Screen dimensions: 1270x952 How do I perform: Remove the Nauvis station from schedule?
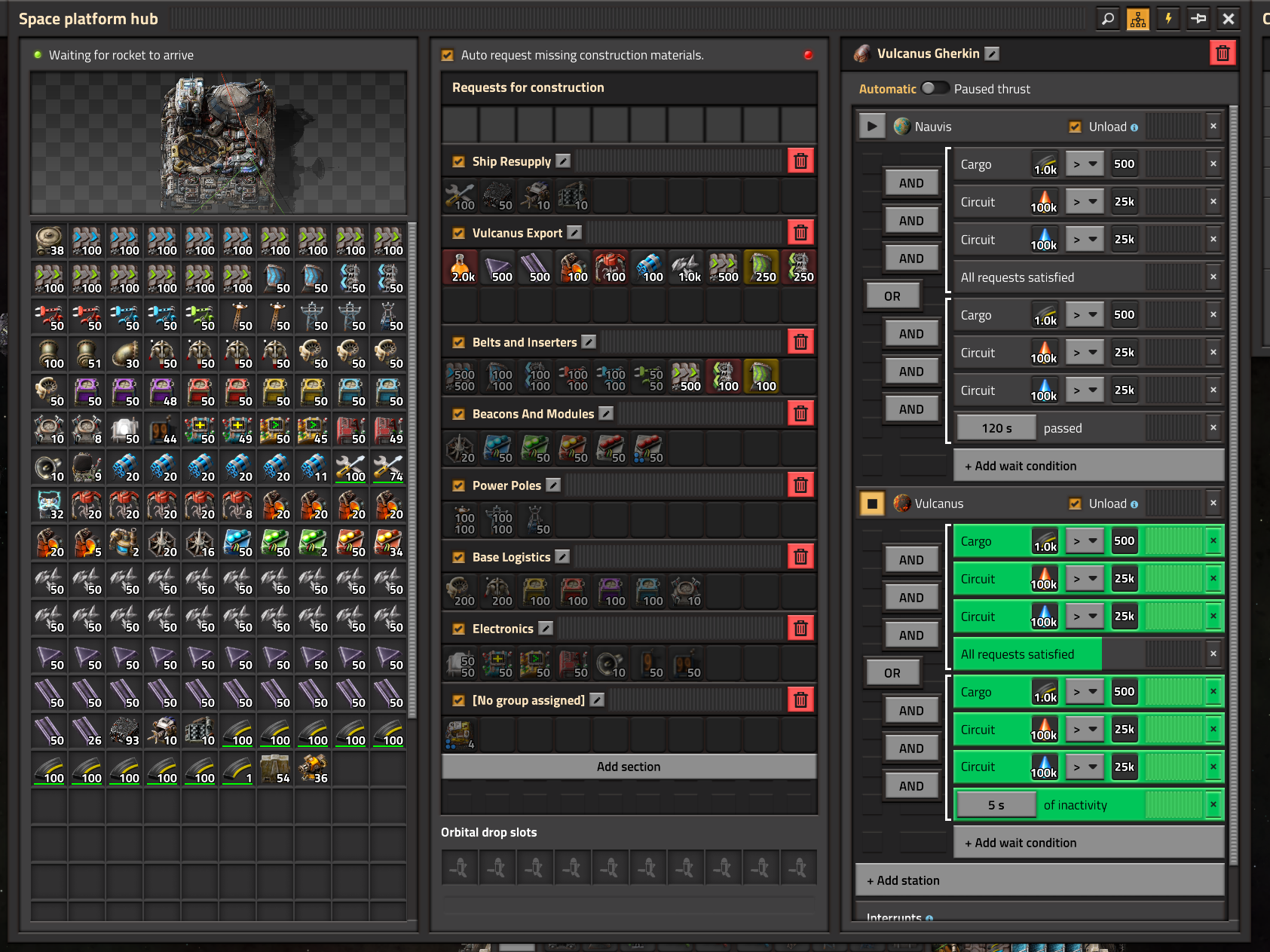coord(1213,126)
